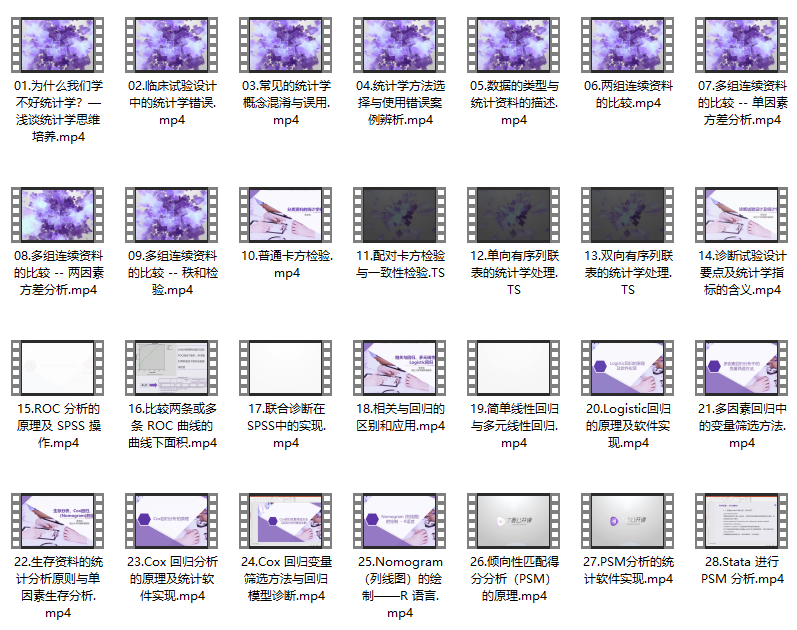Select video icon for 28.Stata 进行 PSM 分析
The height and width of the screenshot is (630, 797).
[x=742, y=521]
